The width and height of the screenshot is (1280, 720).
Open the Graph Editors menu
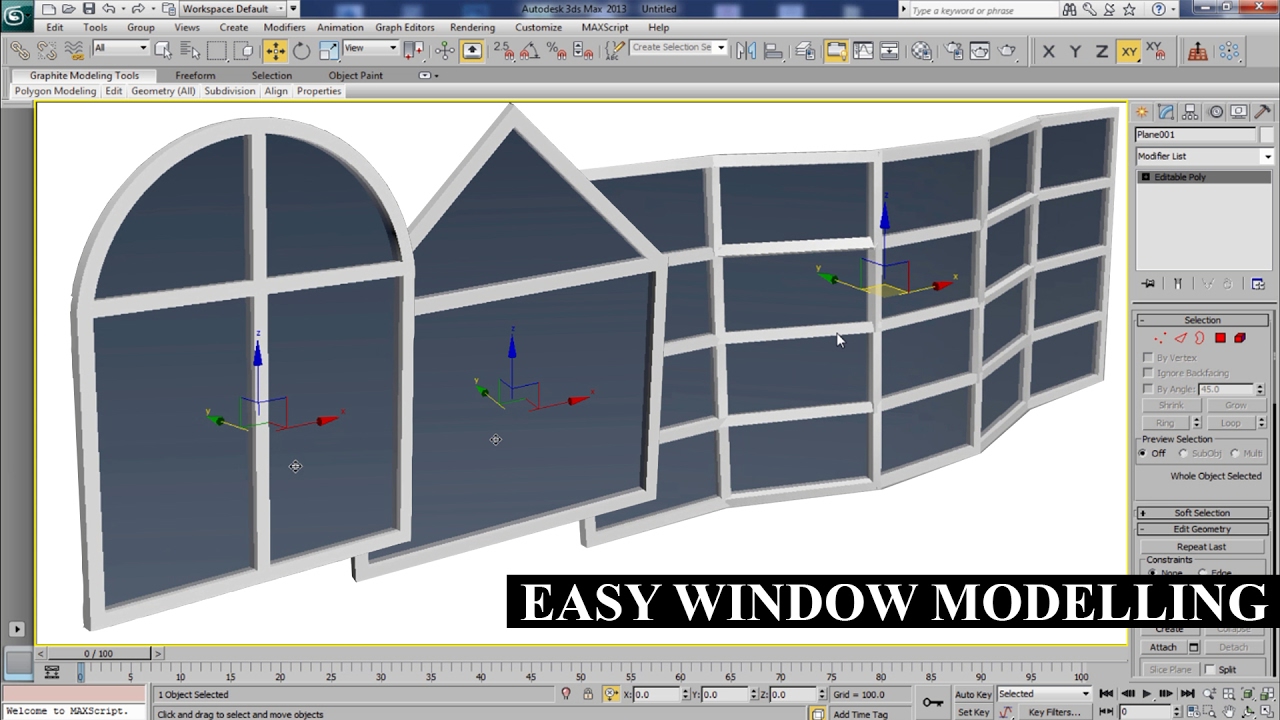[405, 27]
